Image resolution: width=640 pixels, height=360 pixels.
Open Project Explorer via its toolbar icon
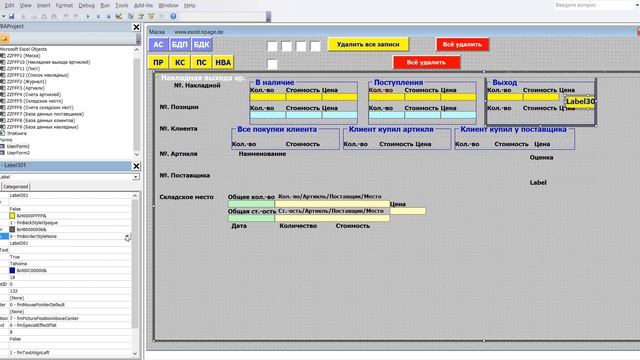tap(131, 16)
